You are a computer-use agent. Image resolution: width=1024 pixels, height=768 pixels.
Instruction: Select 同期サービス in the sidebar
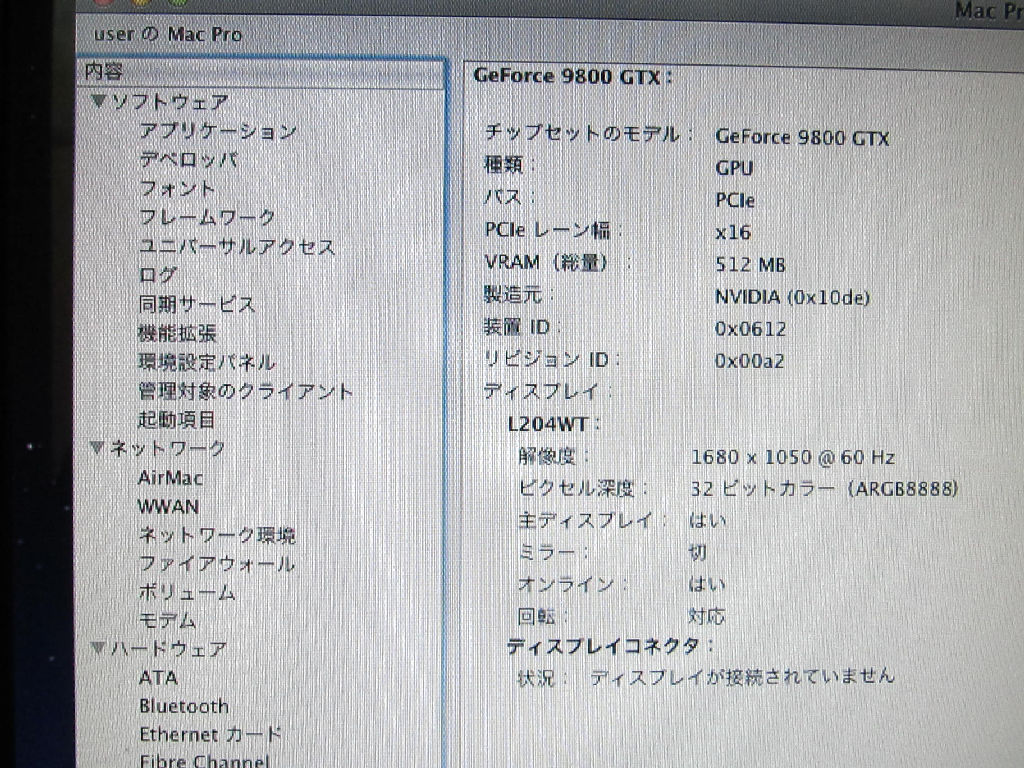pos(197,304)
